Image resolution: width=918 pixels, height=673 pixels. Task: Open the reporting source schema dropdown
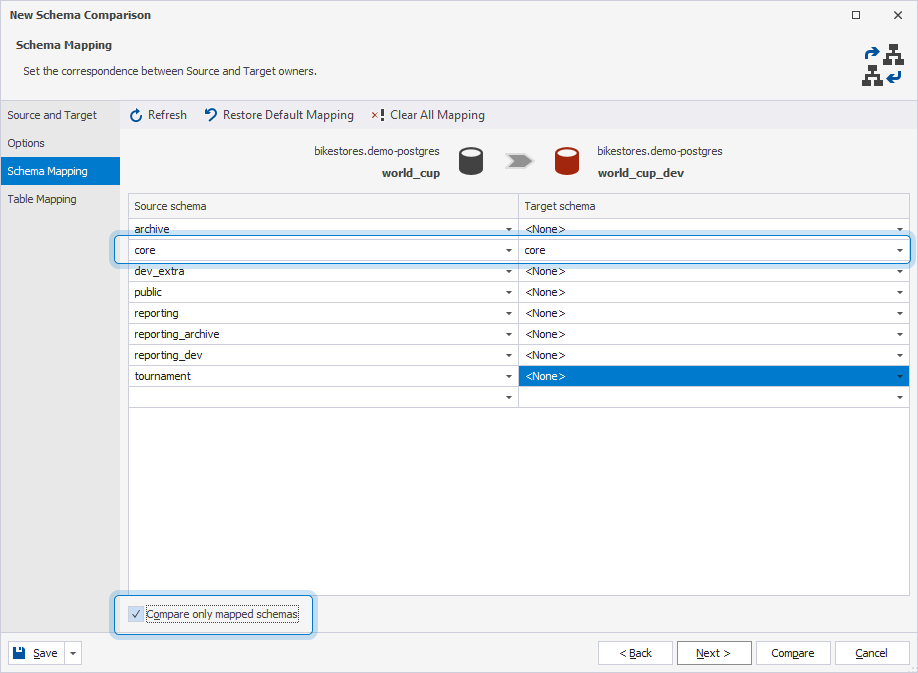click(509, 314)
